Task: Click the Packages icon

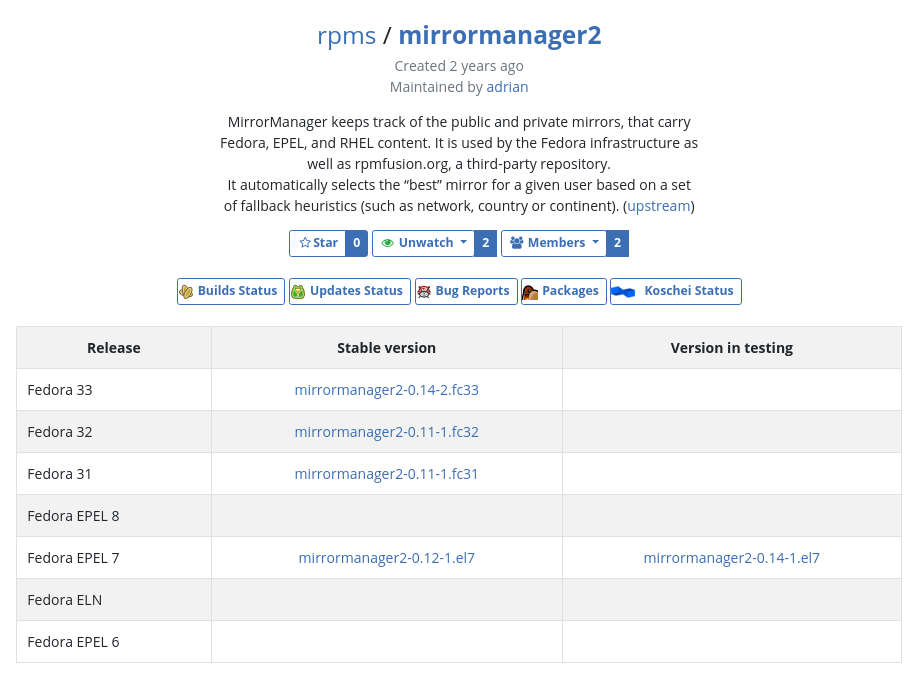Action: (x=530, y=292)
